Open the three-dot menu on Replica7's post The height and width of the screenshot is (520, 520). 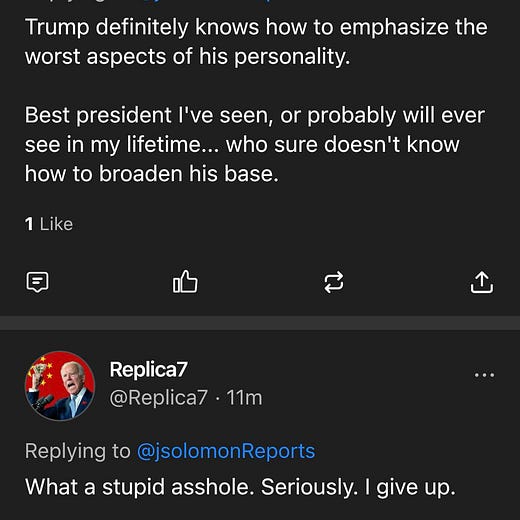pyautogui.click(x=484, y=375)
